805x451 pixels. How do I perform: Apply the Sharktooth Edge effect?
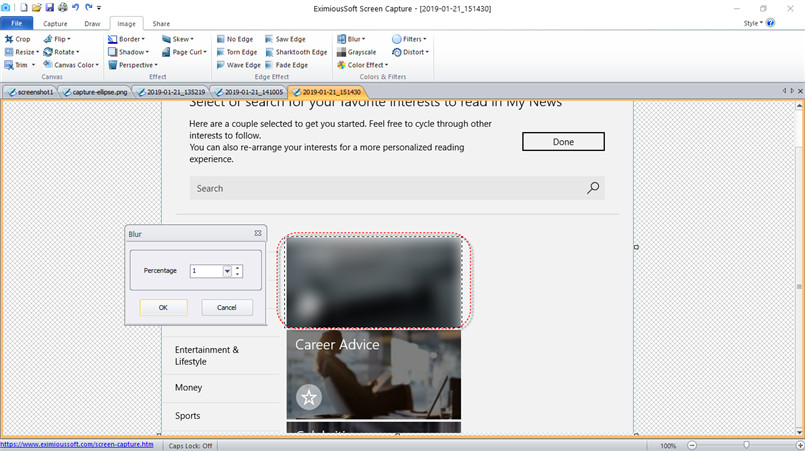(296, 52)
